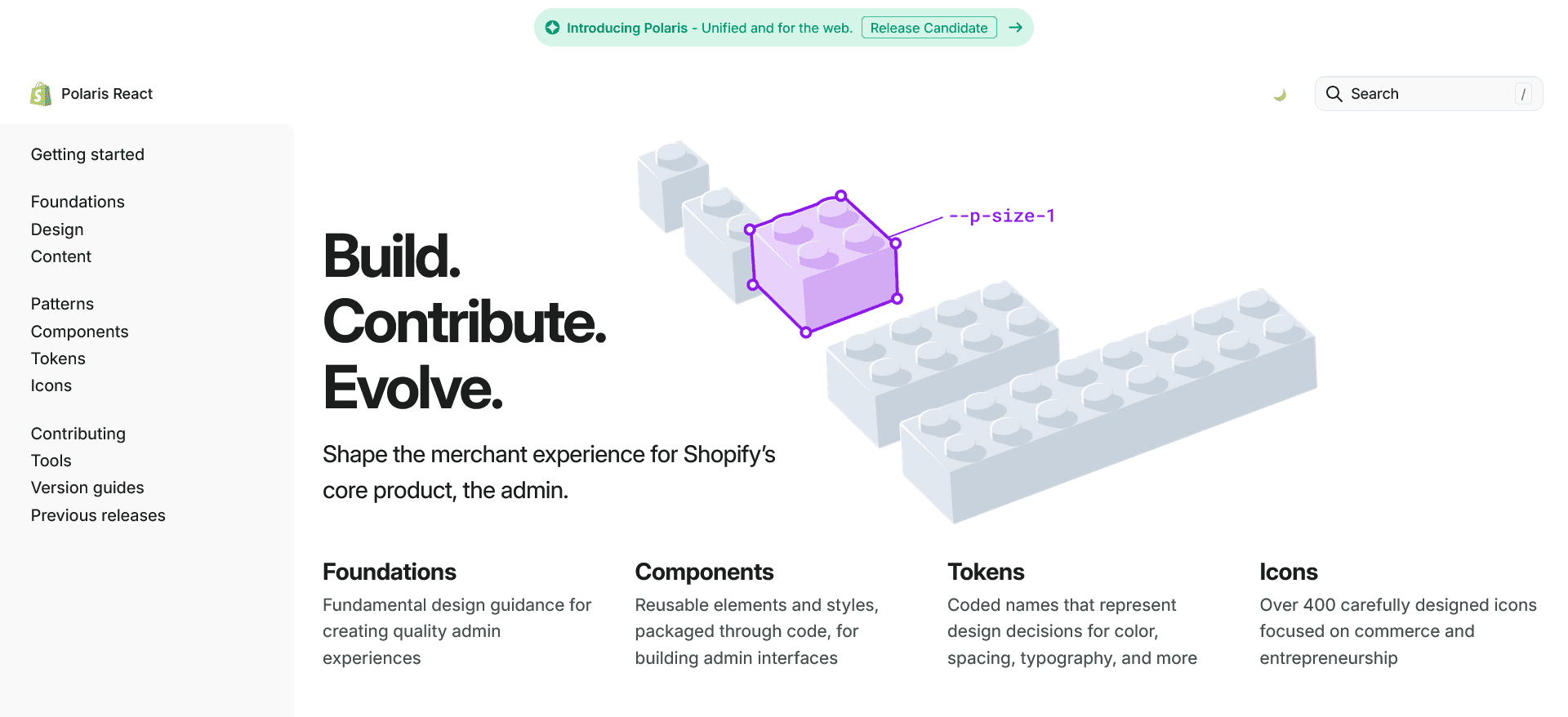The width and height of the screenshot is (1568, 717).
Task: Toggle dark mode using the moon icon
Action: [1280, 93]
